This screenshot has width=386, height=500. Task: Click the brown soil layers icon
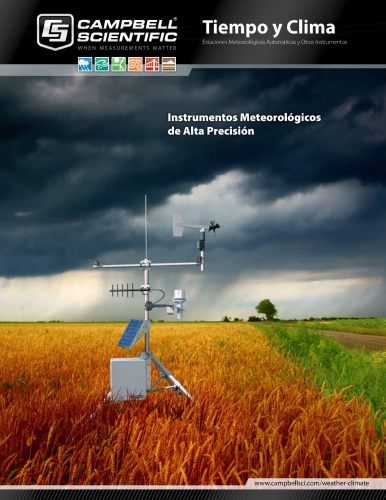[x=169, y=64]
